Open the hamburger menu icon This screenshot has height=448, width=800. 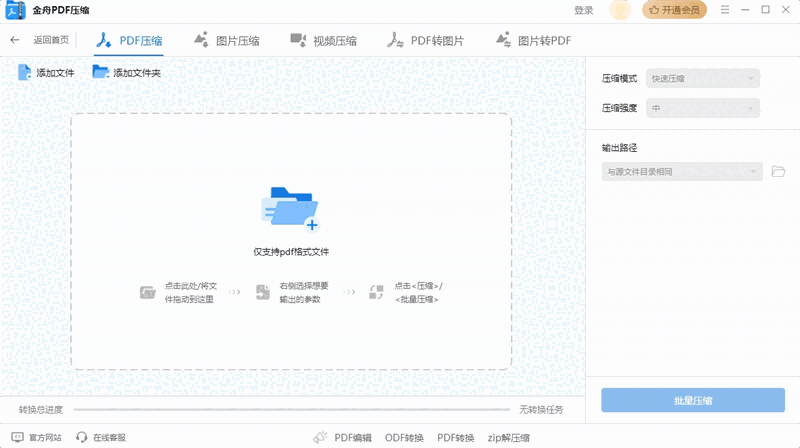[724, 10]
